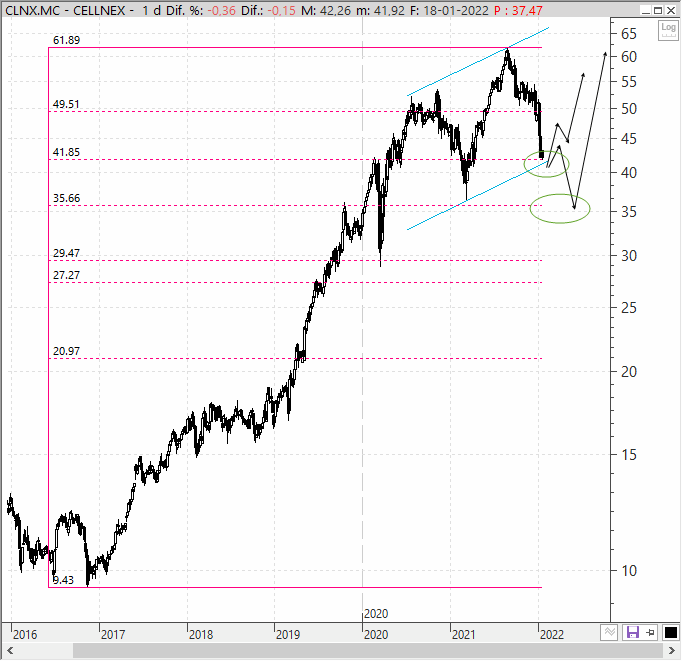Click the 29.47 Fibonacci level label

[67, 253]
